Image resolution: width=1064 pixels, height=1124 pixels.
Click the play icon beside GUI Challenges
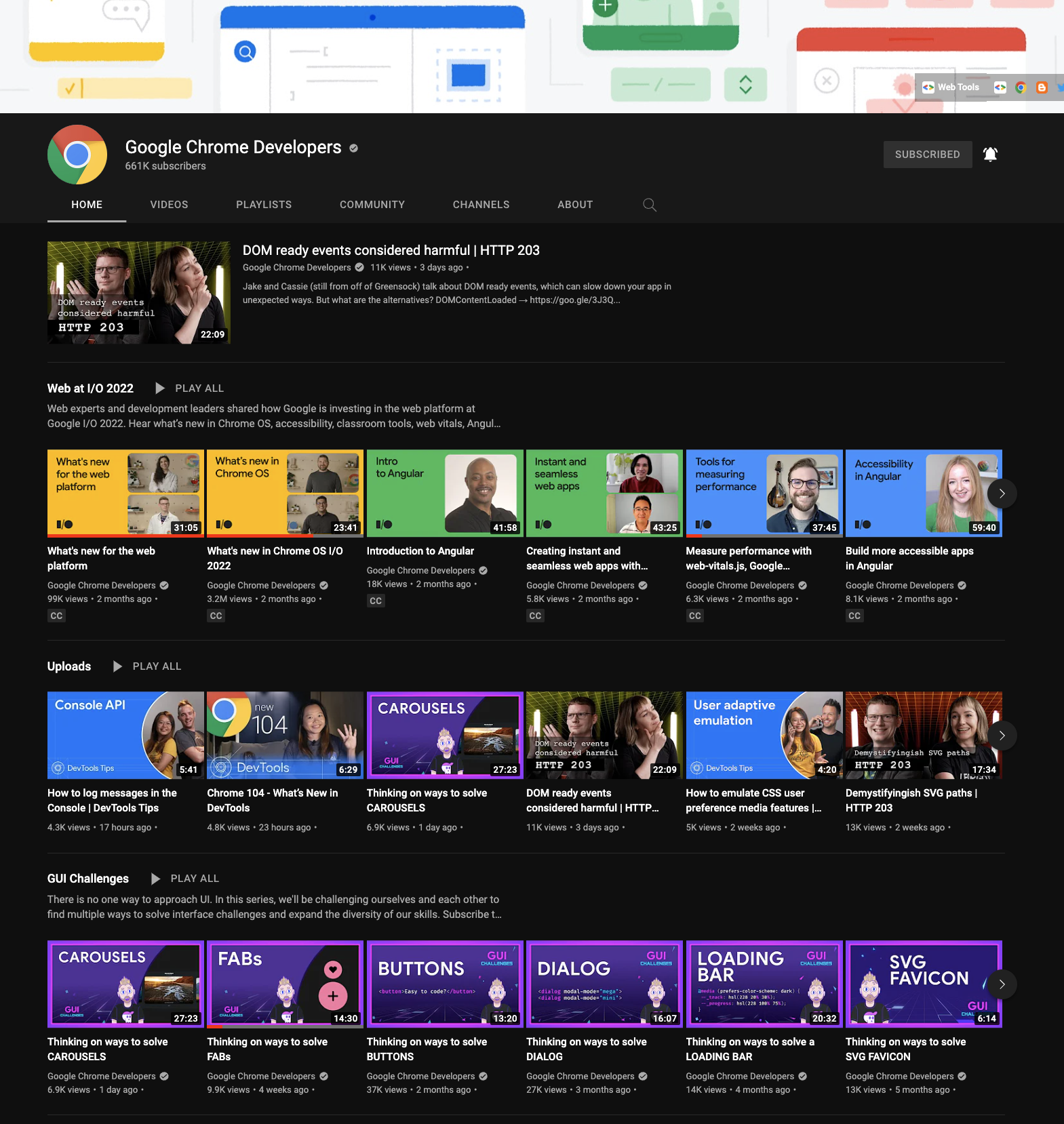155,879
